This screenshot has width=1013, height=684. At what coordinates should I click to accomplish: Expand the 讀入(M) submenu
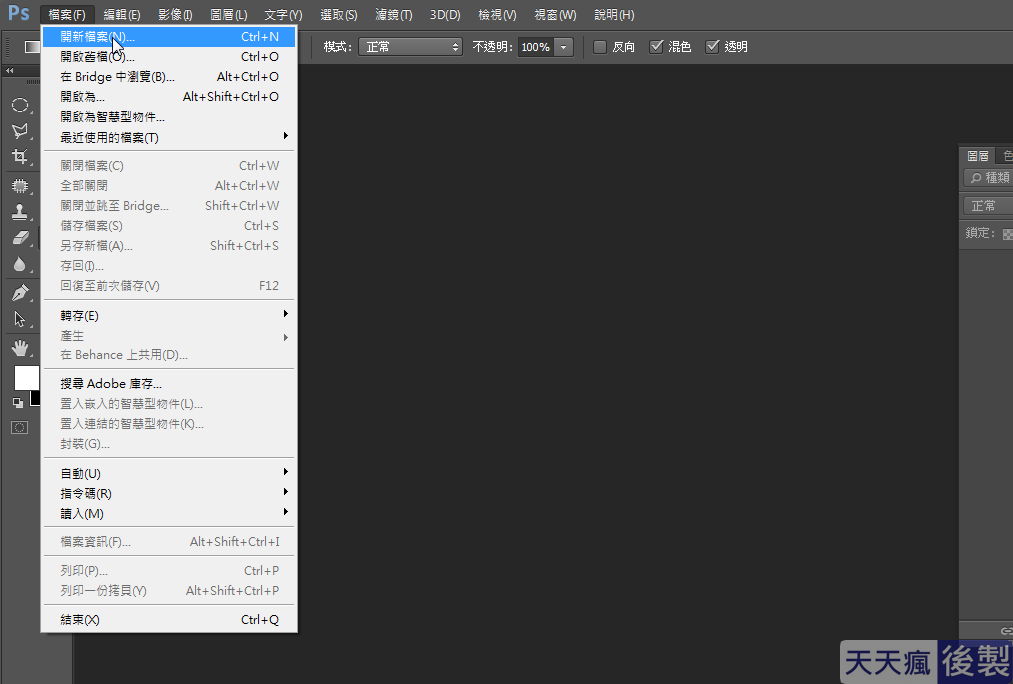tap(169, 513)
